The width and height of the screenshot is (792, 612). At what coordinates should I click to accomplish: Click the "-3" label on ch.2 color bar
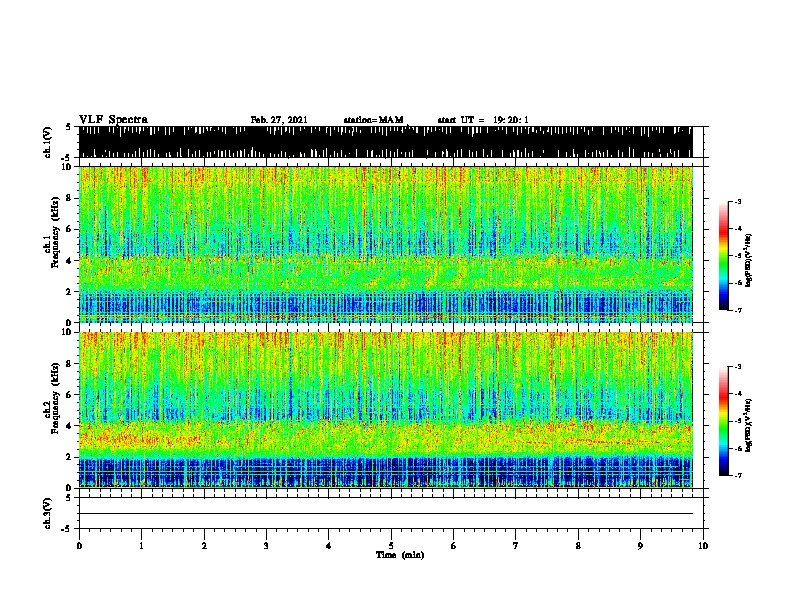tap(737, 367)
